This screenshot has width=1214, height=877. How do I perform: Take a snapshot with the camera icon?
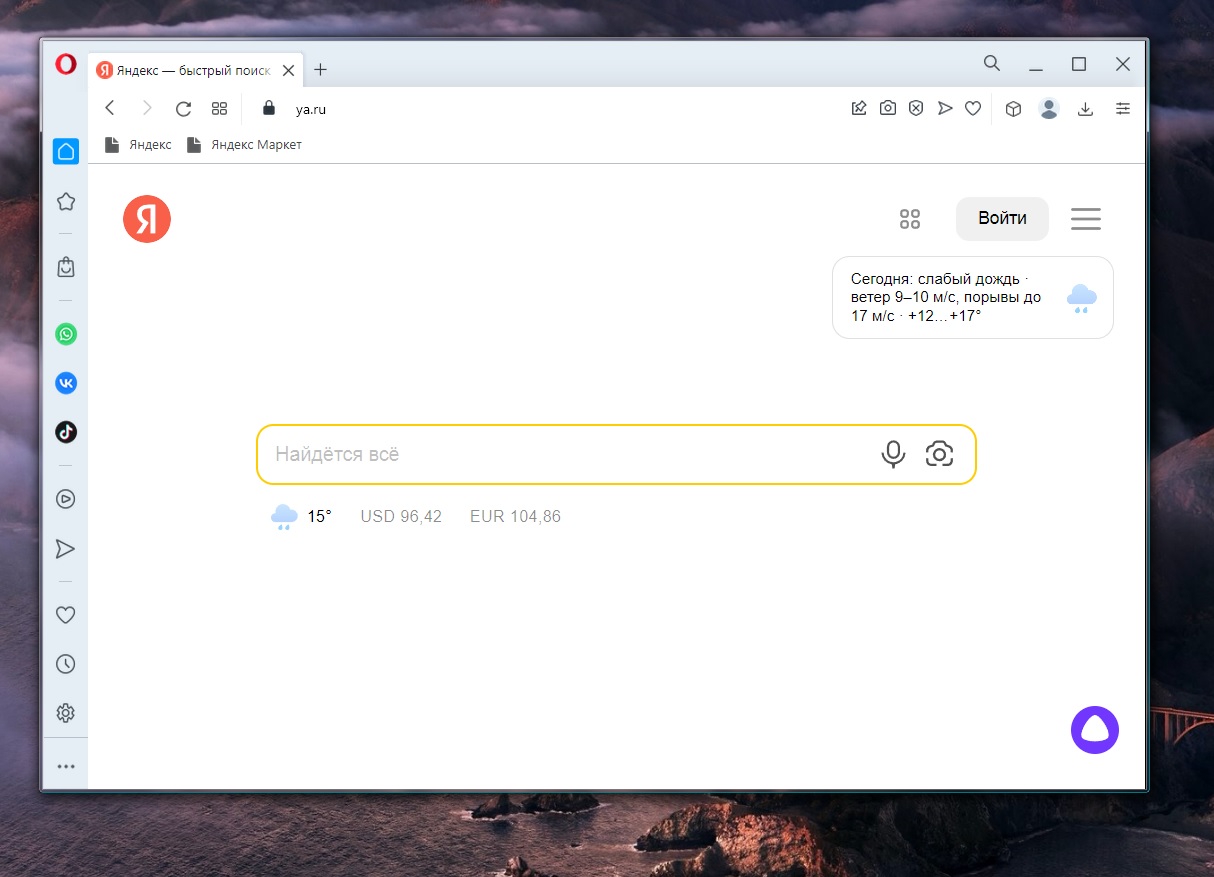(x=888, y=108)
